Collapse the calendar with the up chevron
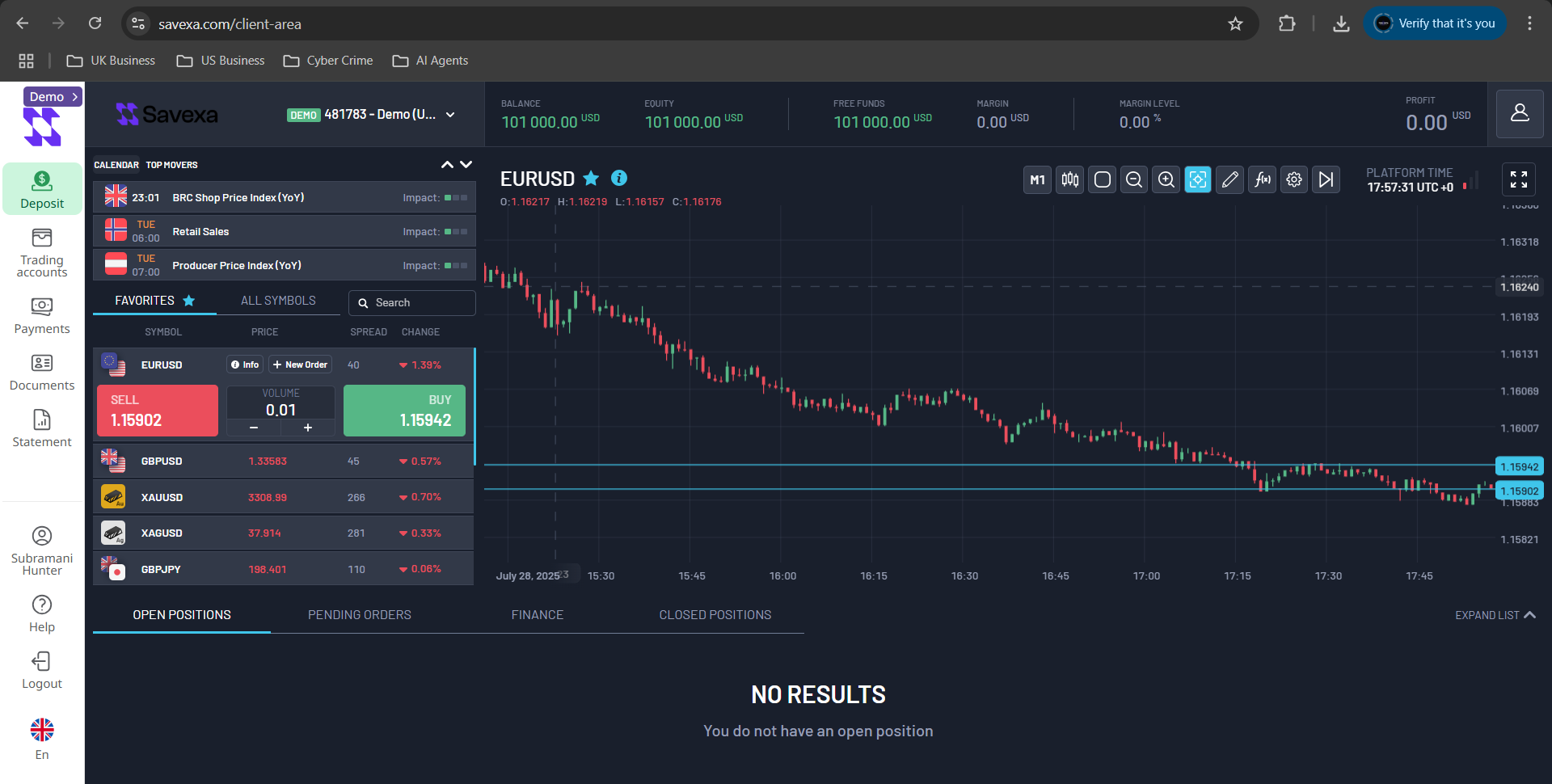 coord(447,164)
